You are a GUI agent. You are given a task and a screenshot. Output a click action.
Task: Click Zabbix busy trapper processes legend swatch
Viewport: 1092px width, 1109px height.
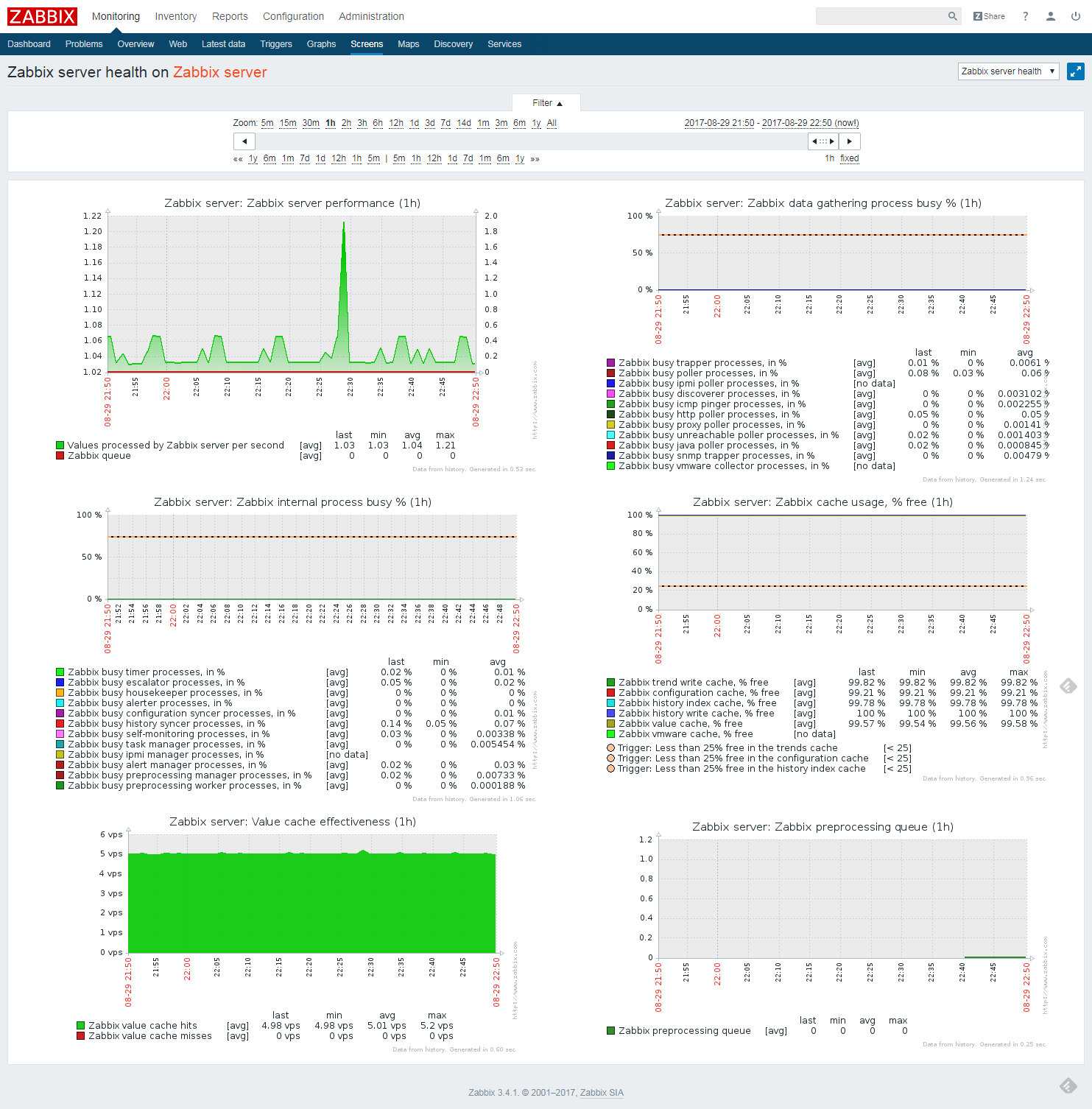(610, 363)
